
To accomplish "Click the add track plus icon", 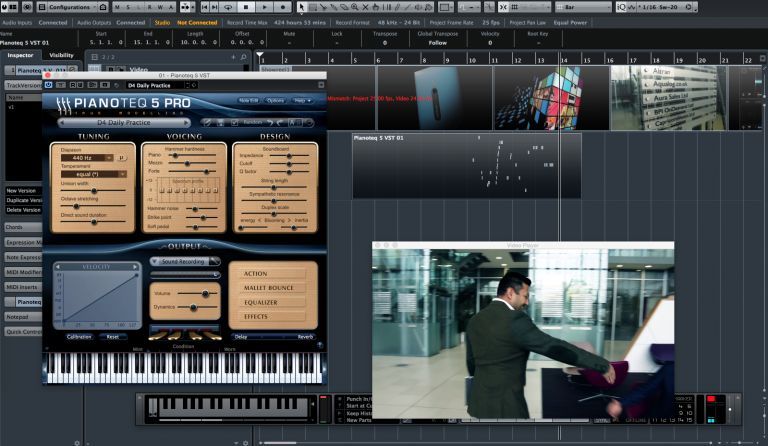I will tap(233, 57).
